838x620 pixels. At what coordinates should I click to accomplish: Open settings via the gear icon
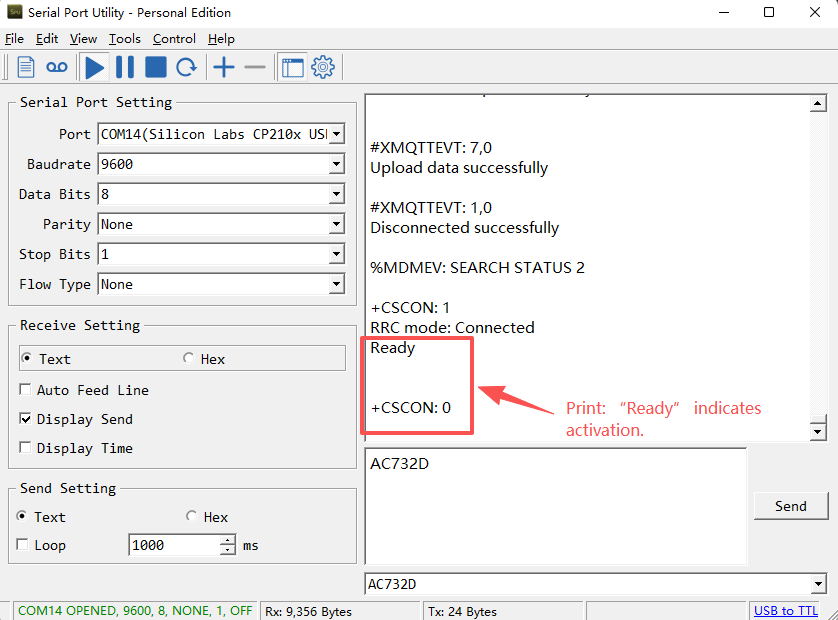[323, 67]
